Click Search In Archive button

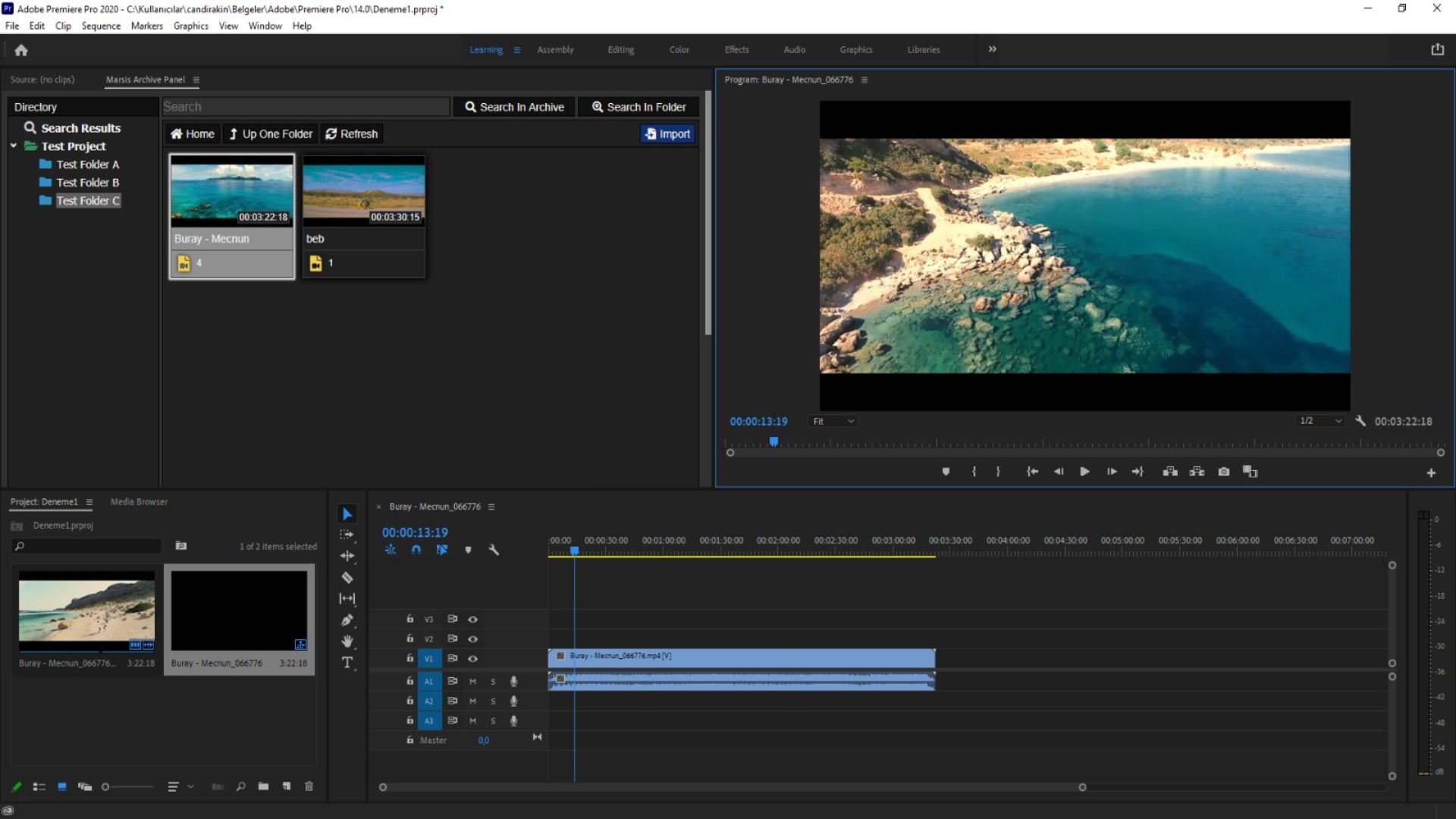(x=514, y=107)
